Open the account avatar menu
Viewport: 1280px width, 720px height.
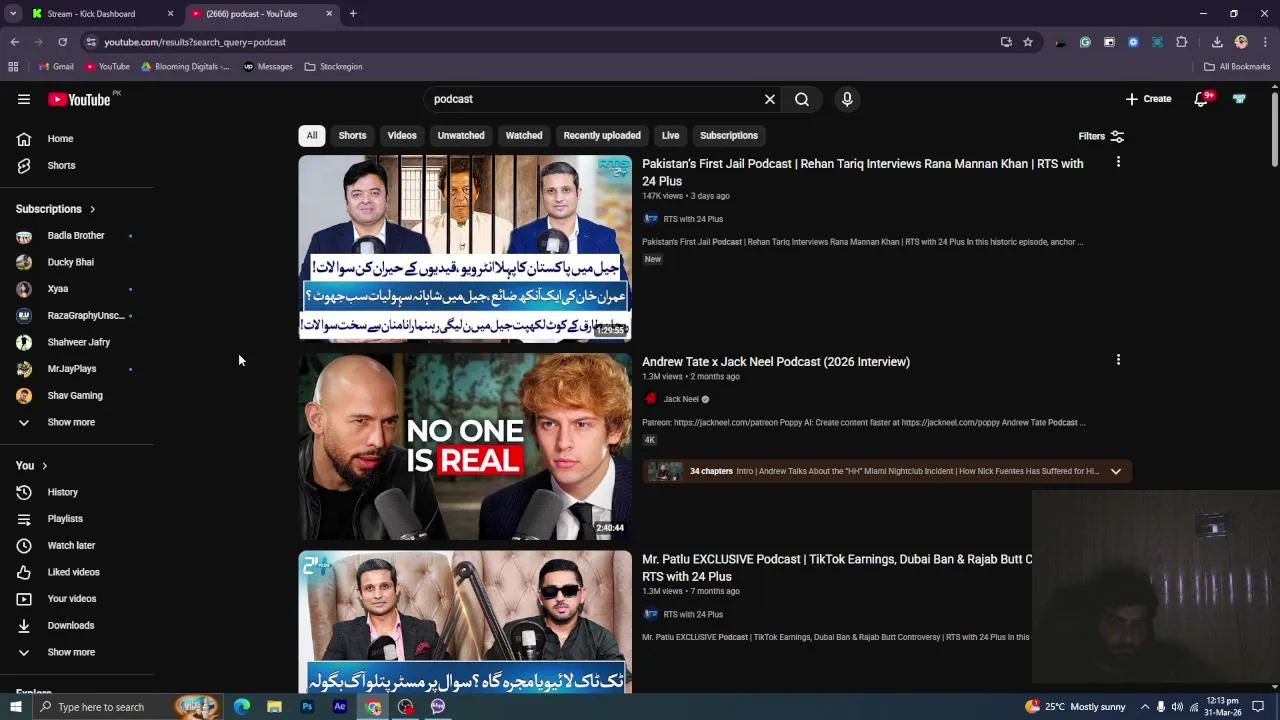[1239, 99]
